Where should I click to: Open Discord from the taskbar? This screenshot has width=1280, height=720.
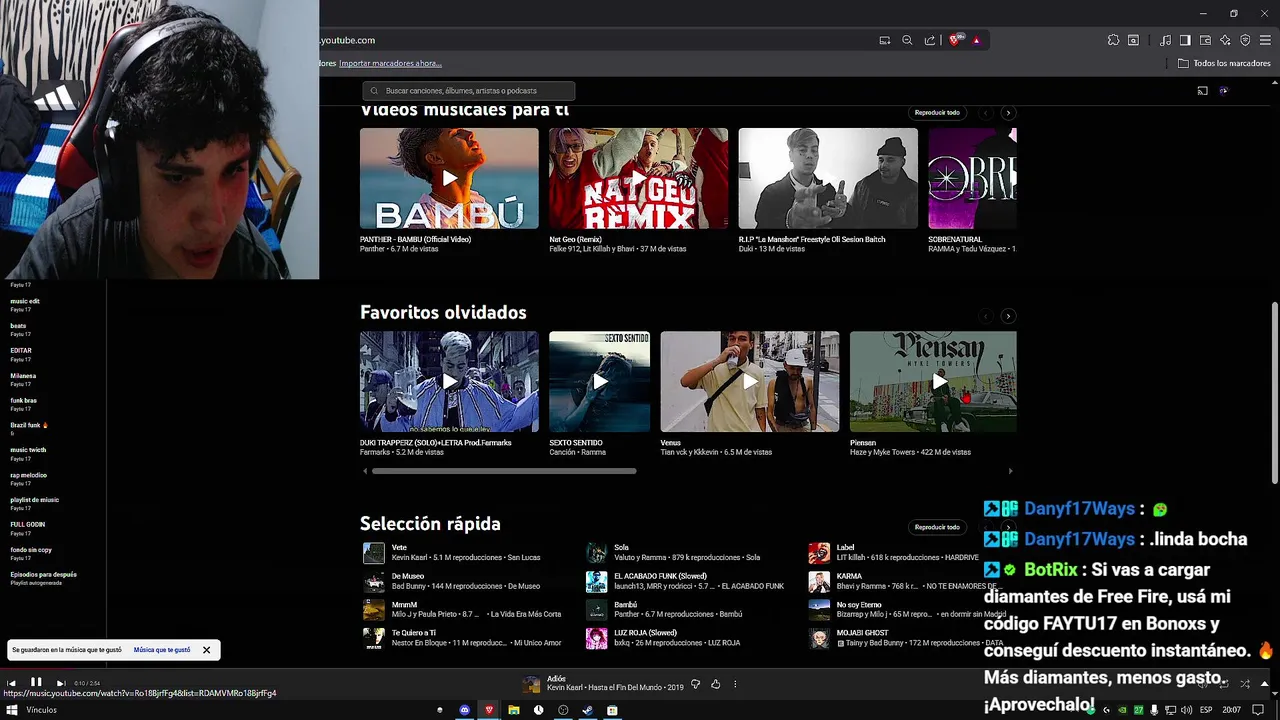[x=465, y=710]
